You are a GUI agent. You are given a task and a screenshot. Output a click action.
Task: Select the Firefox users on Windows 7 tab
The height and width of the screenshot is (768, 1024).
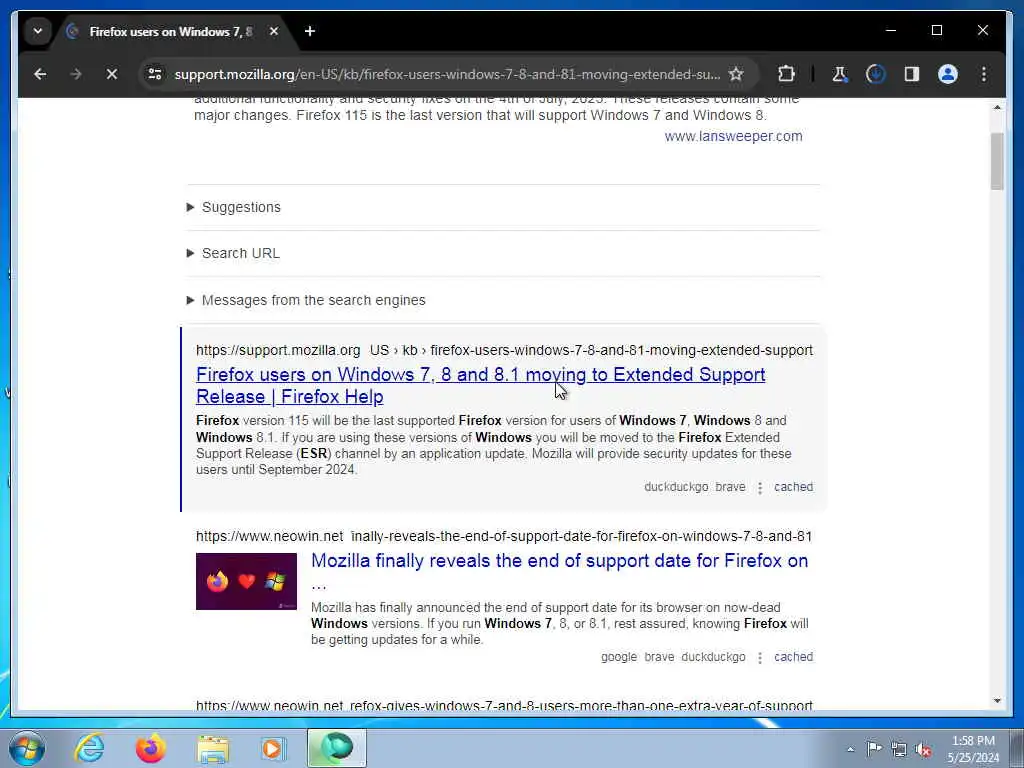(172, 31)
